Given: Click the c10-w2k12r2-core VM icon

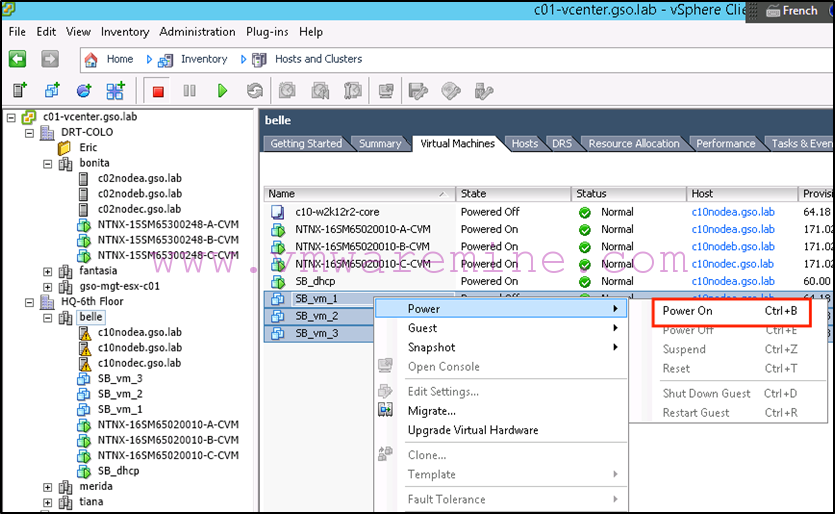Looking at the screenshot, I should 277,212.
